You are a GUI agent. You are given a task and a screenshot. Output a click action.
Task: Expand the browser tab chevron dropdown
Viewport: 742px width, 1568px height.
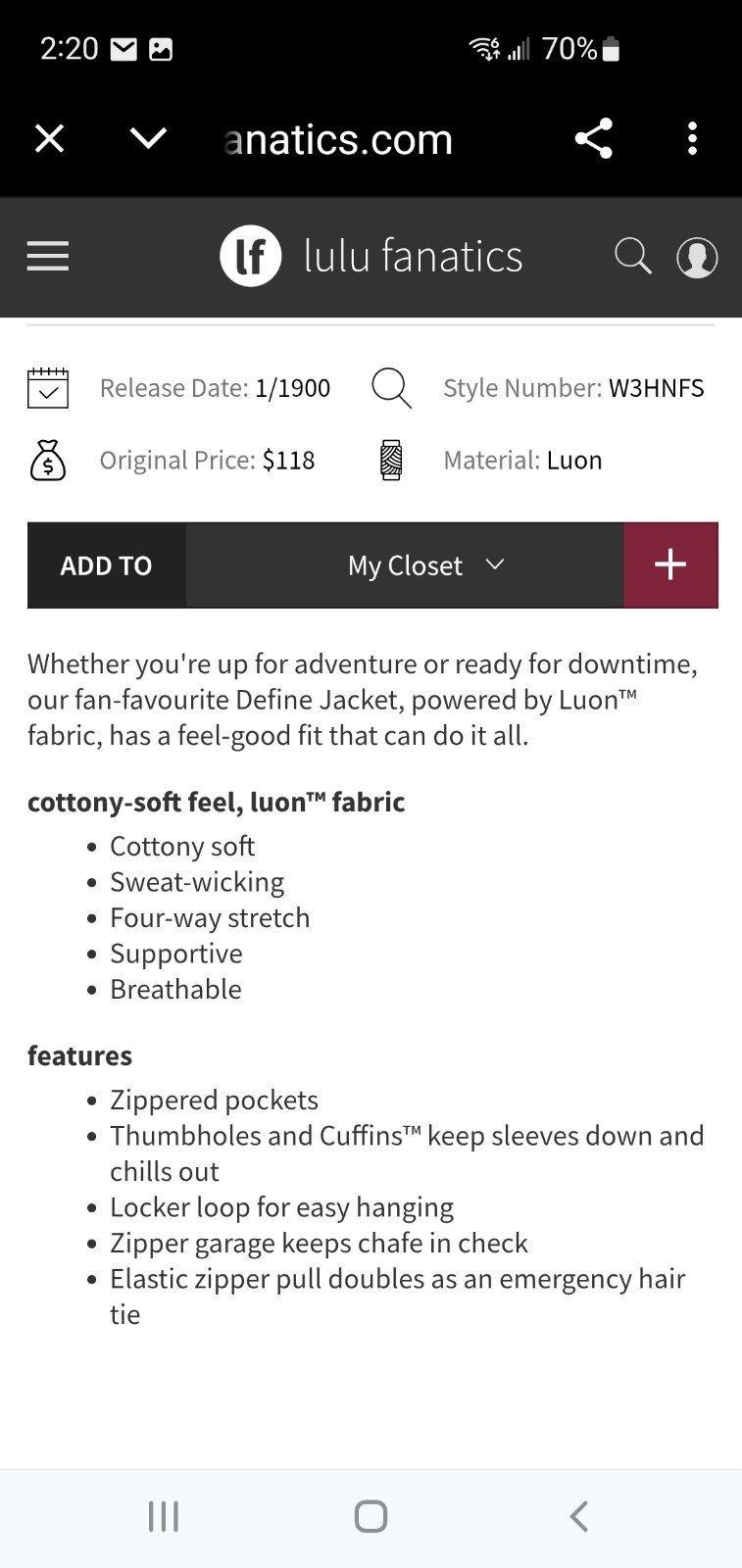(x=148, y=138)
